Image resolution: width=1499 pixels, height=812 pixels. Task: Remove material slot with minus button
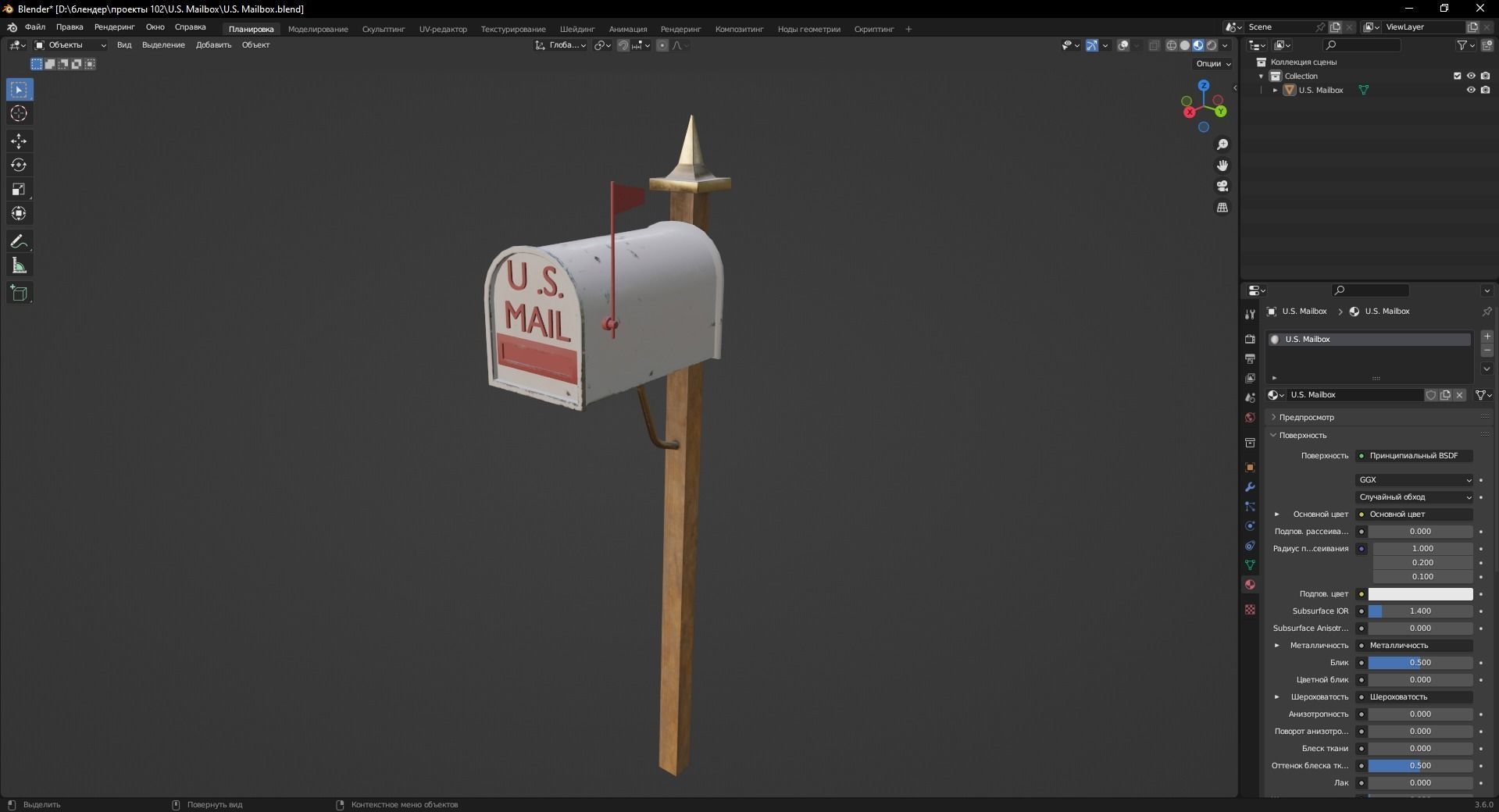(x=1487, y=351)
